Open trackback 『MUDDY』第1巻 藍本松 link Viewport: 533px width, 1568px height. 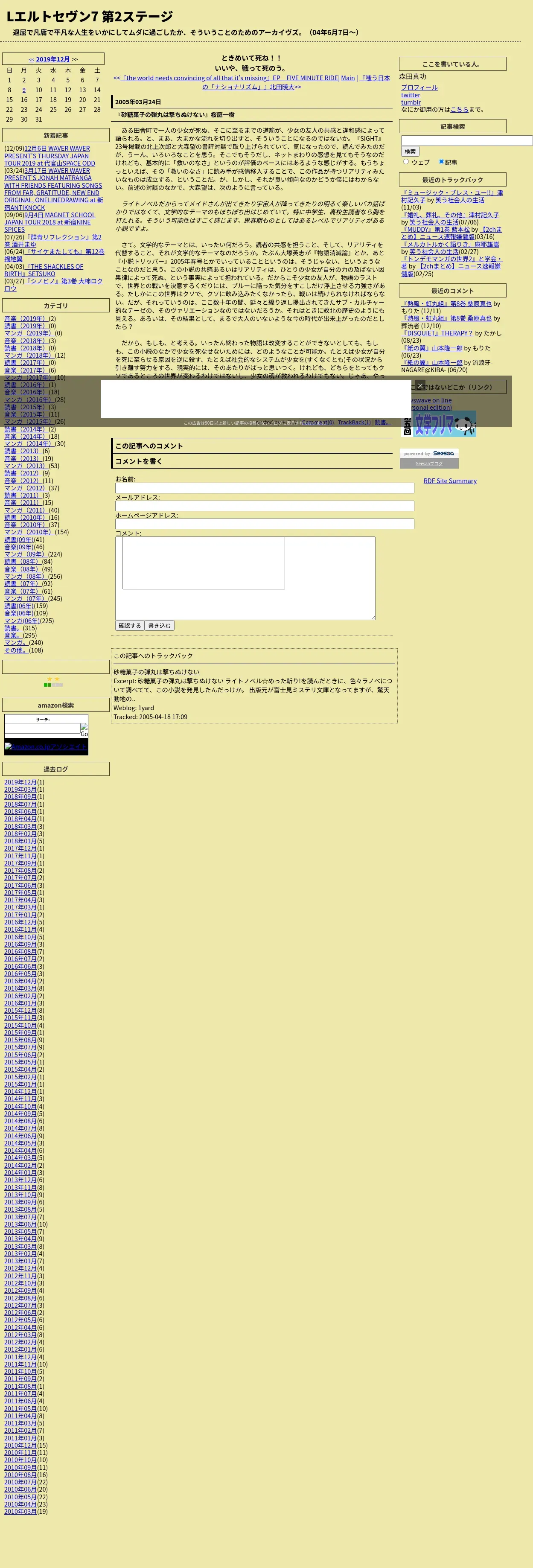click(x=436, y=230)
